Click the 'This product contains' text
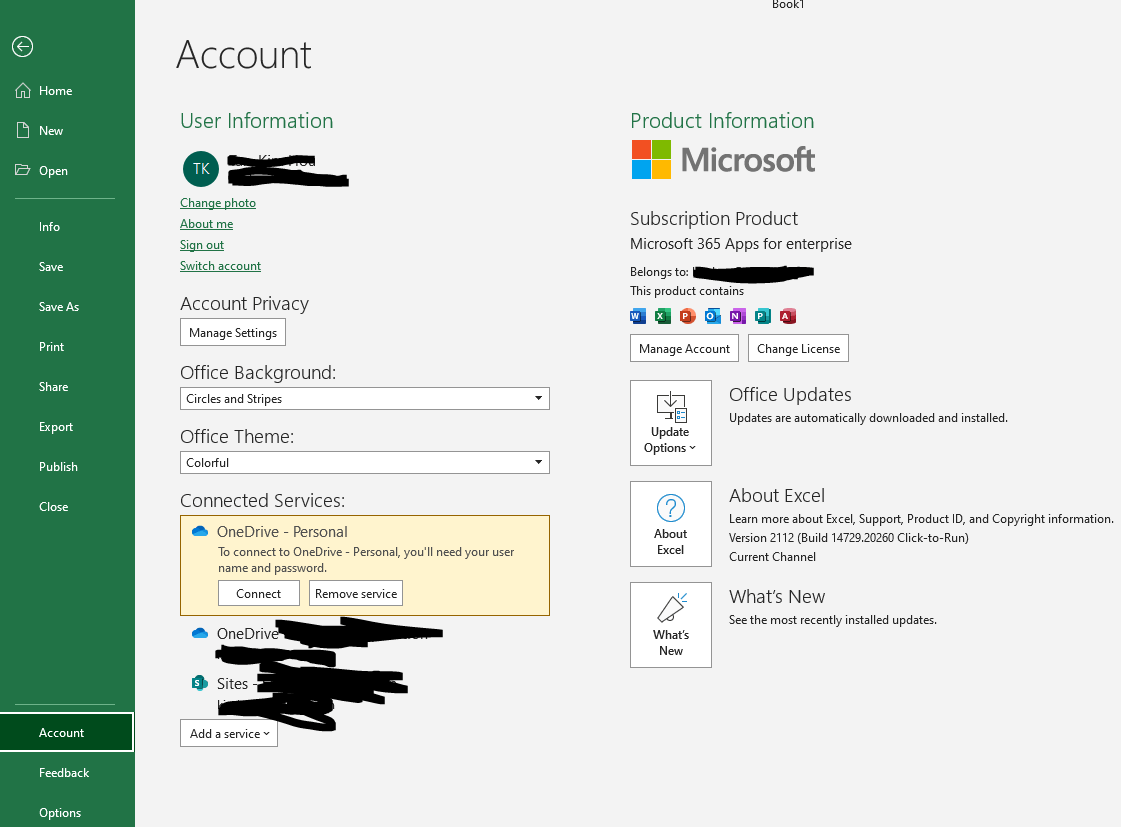This screenshot has height=827, width=1121. tap(687, 291)
